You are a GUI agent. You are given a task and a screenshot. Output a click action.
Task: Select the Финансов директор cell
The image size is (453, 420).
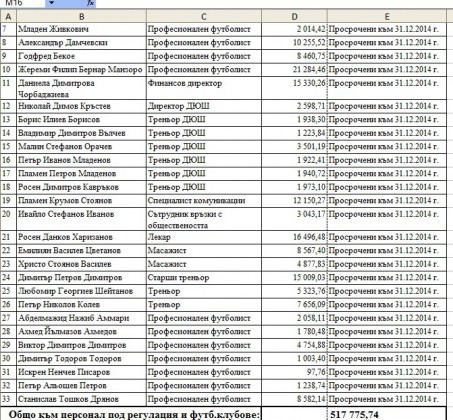coord(204,88)
